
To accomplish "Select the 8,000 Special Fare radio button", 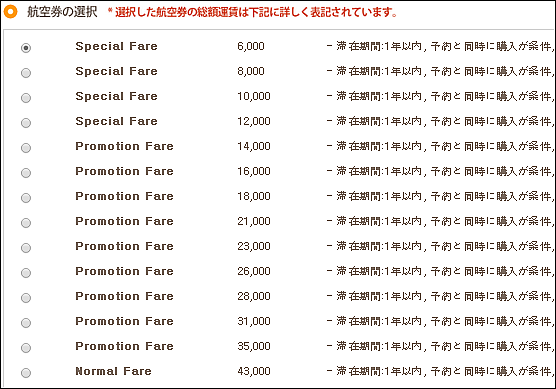I will 26,73.
